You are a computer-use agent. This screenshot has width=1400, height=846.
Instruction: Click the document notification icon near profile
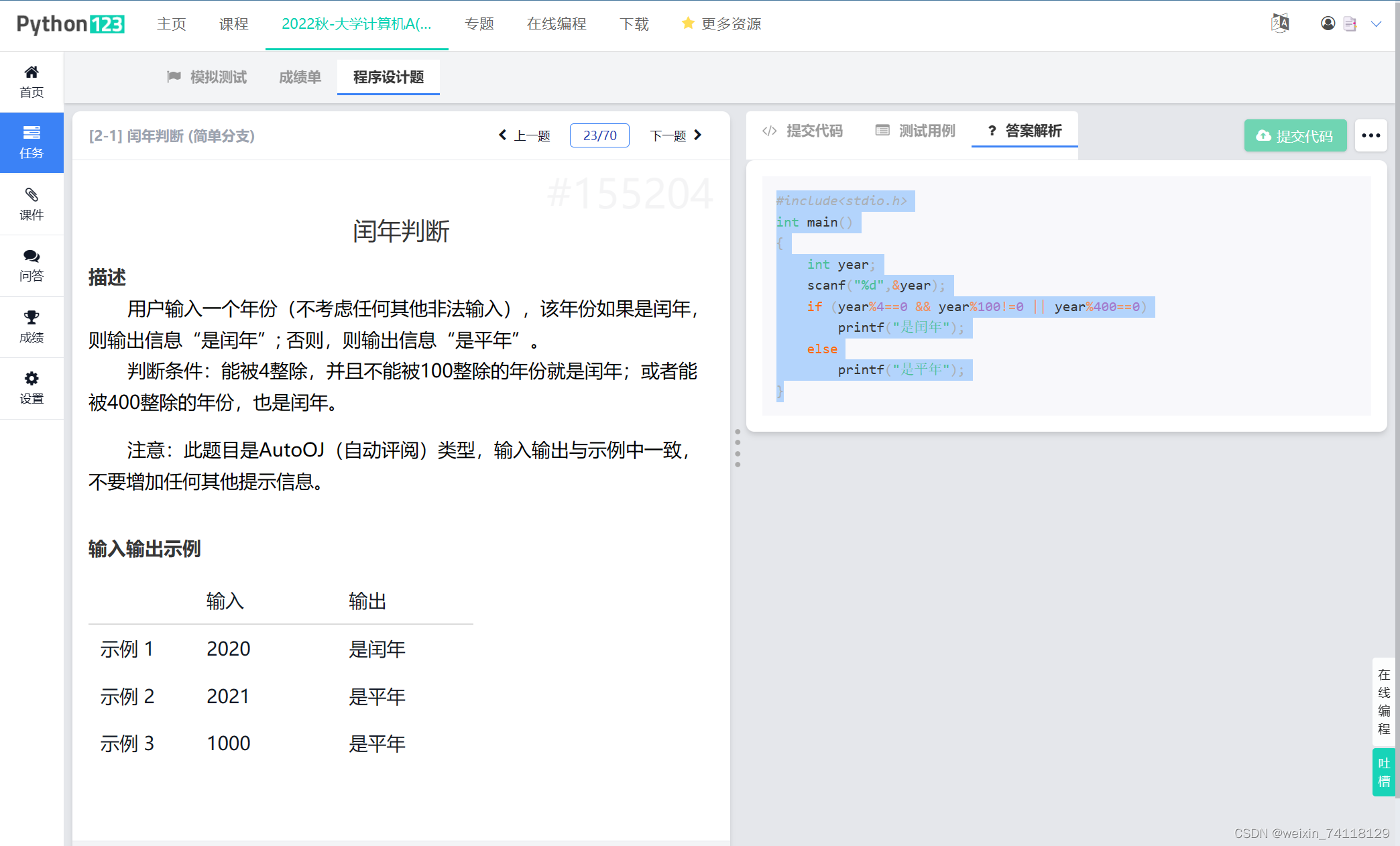pos(1350,23)
